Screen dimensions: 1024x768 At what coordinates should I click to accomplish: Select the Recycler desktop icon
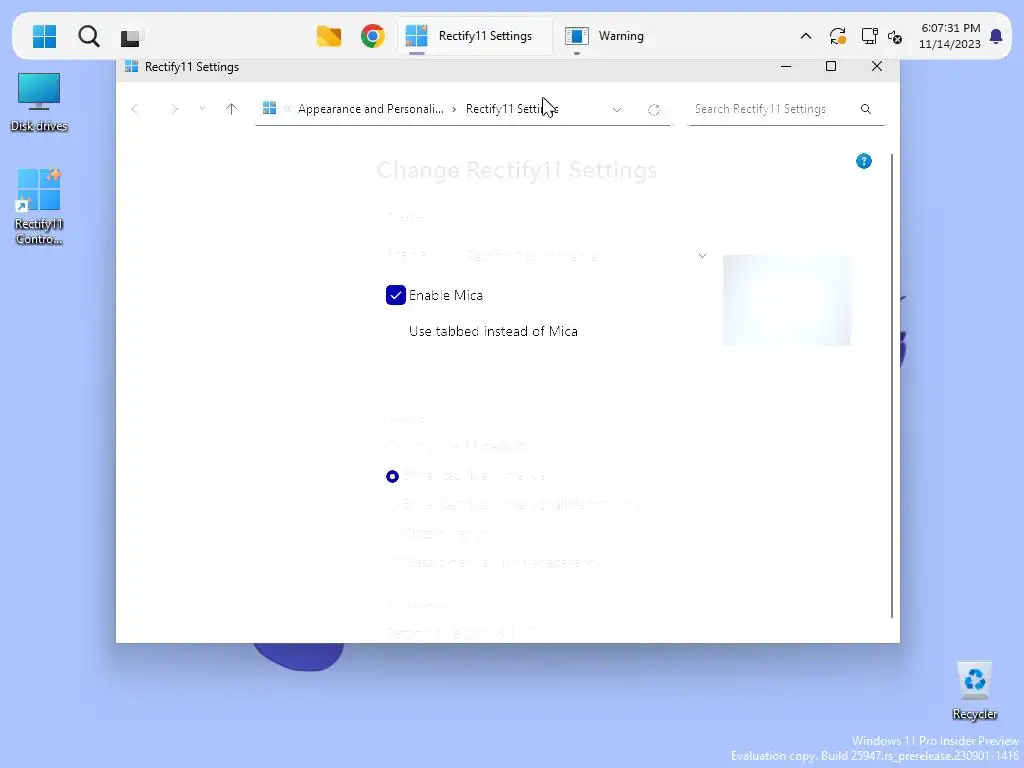tap(974, 690)
